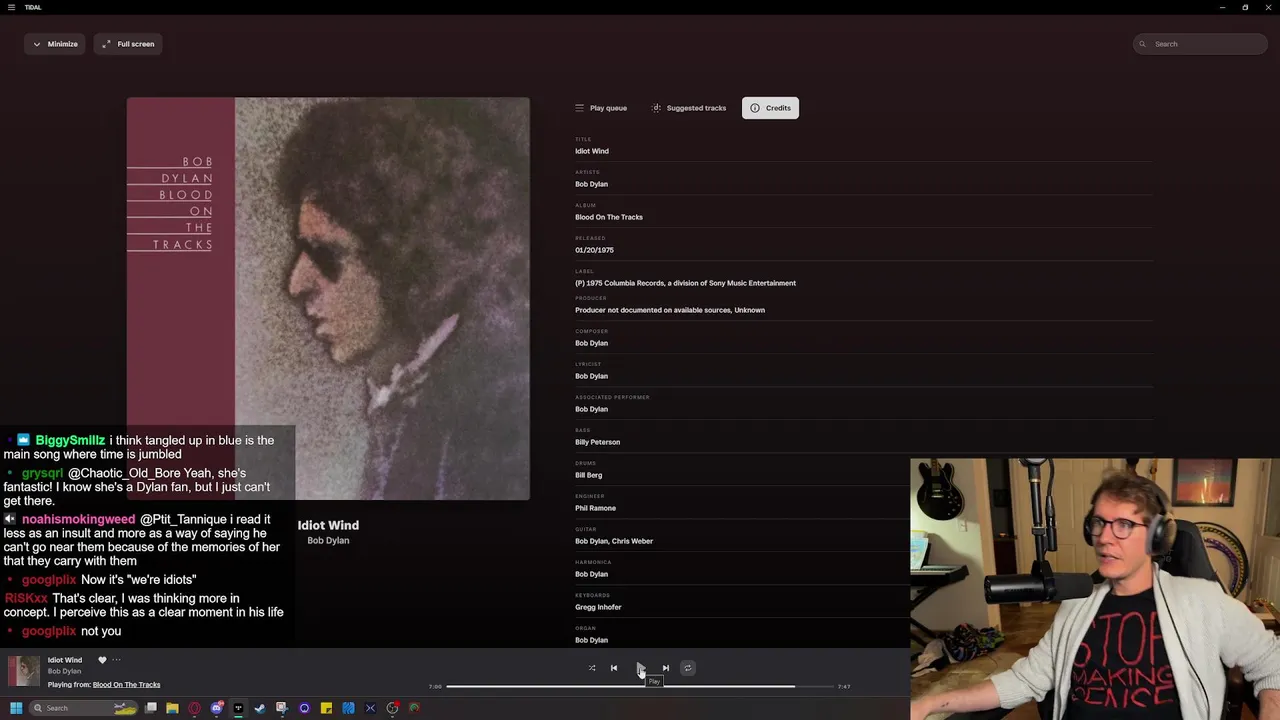Screen dimensions: 1280x720
Task: Open the Suggested tracks tab
Action: coord(688,108)
